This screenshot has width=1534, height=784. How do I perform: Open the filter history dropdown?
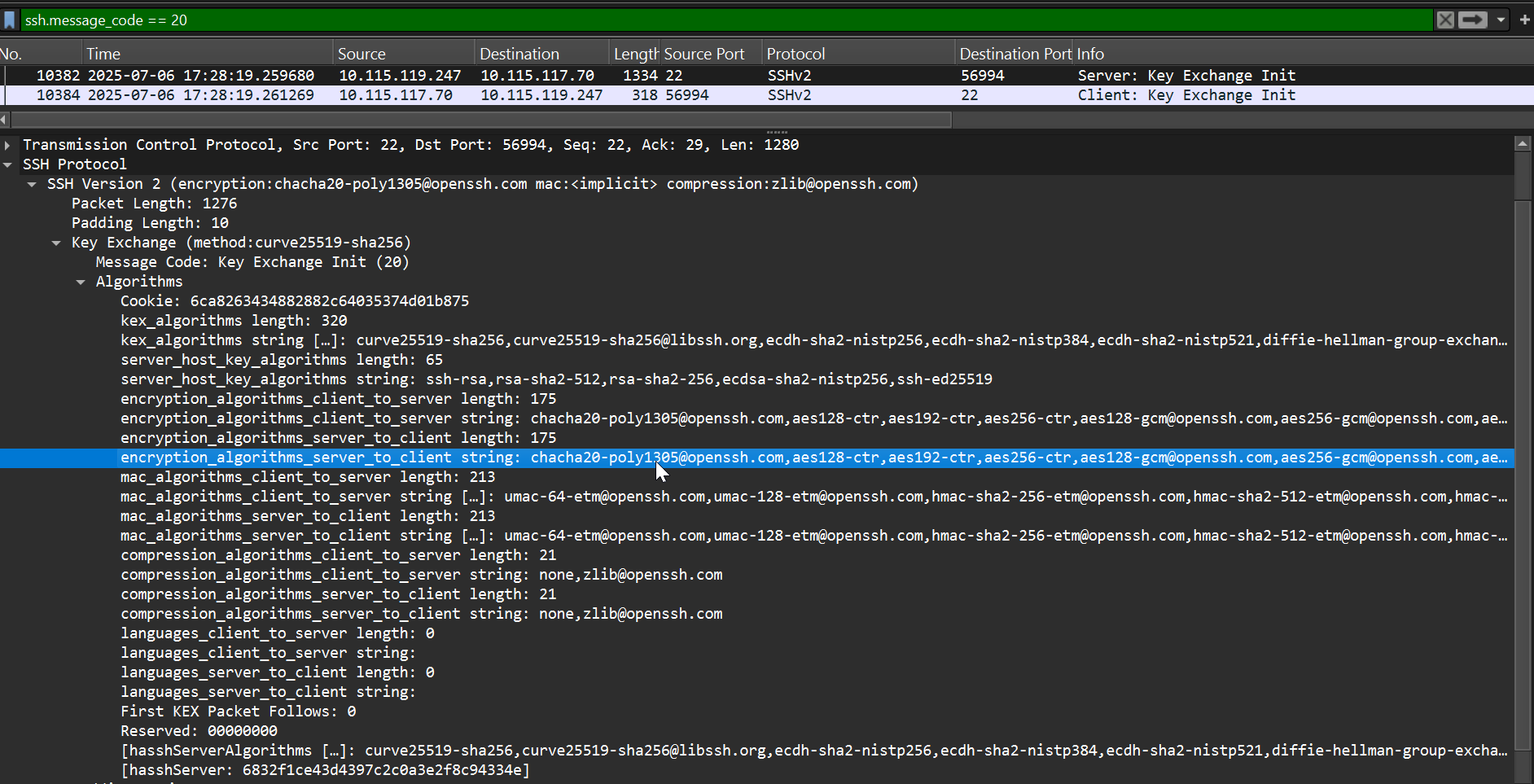click(x=1501, y=20)
